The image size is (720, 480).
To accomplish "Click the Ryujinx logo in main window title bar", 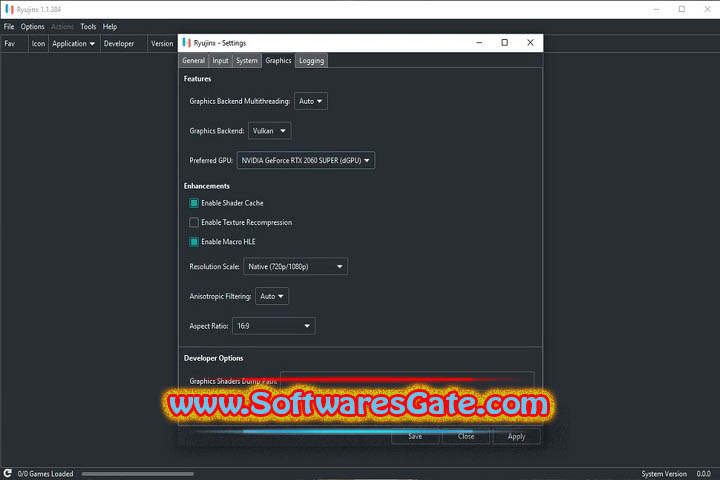I will point(9,9).
